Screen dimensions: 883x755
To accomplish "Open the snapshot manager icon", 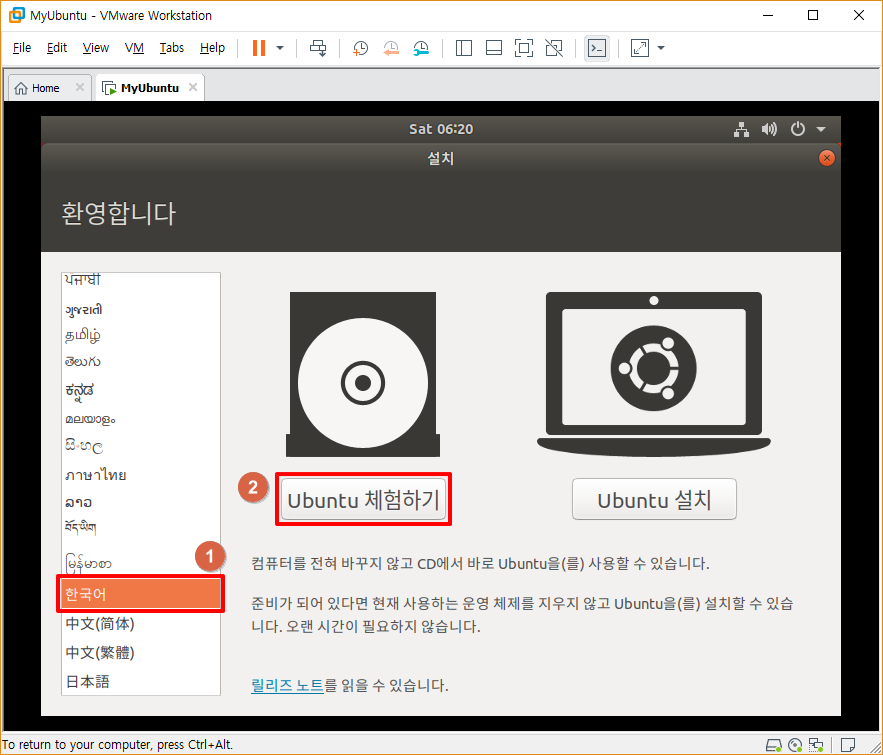I will tap(421, 48).
